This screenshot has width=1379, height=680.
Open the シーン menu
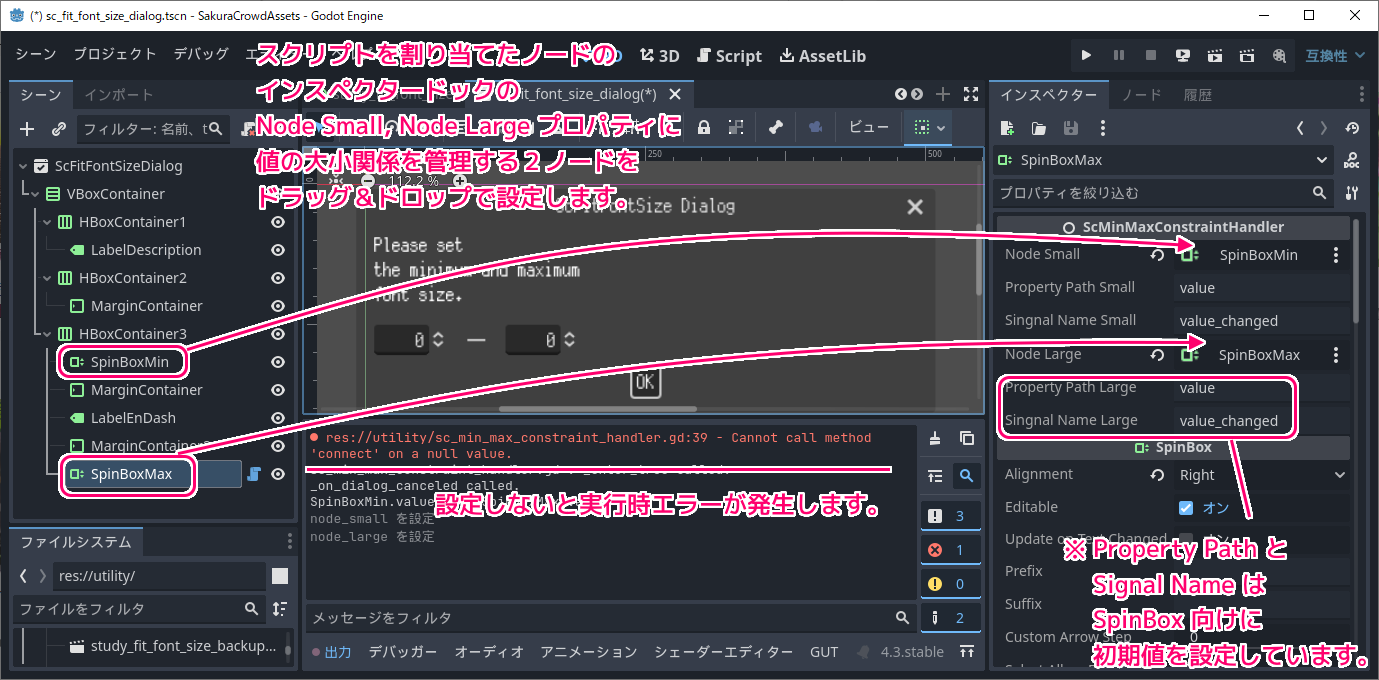(36, 55)
